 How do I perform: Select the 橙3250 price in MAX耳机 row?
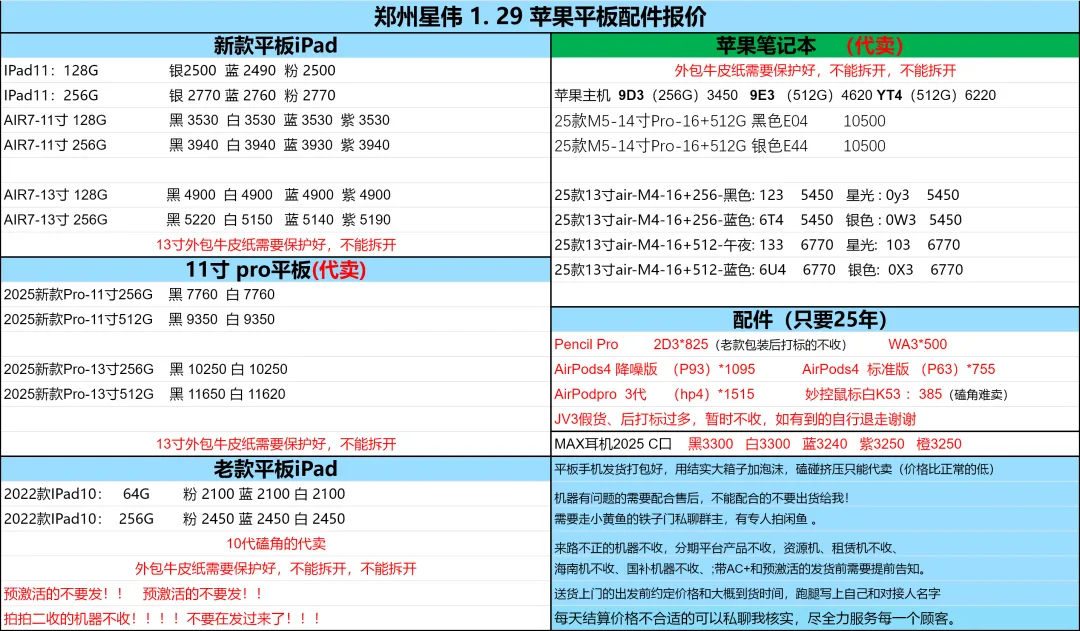pyautogui.click(x=939, y=444)
